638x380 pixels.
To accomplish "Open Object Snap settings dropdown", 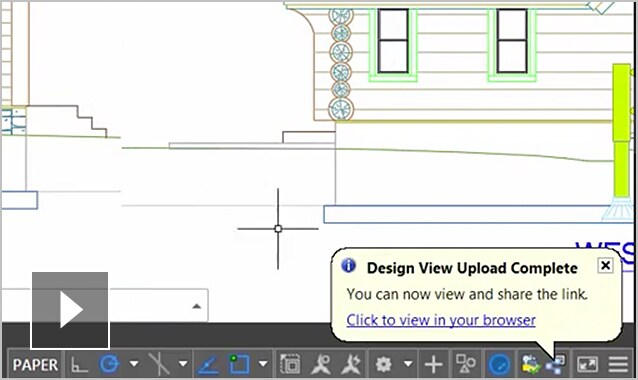I will (x=263, y=363).
